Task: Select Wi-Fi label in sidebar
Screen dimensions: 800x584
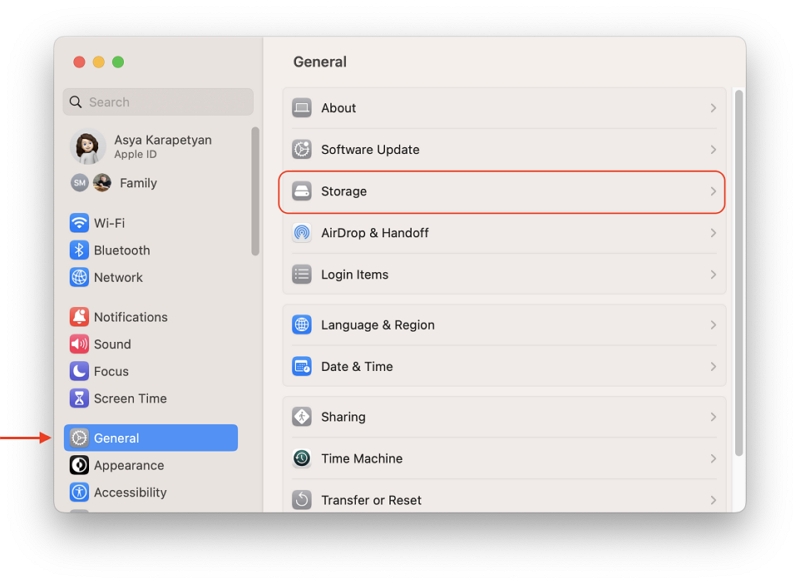Action: (x=109, y=223)
